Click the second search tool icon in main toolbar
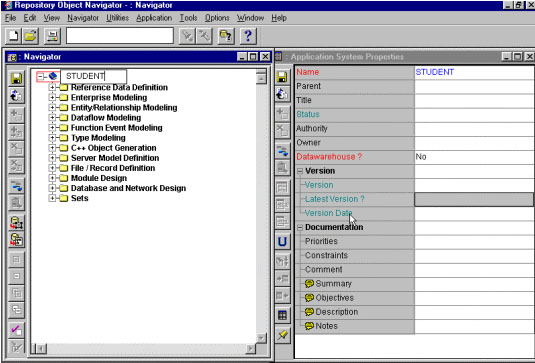 (x=204, y=36)
